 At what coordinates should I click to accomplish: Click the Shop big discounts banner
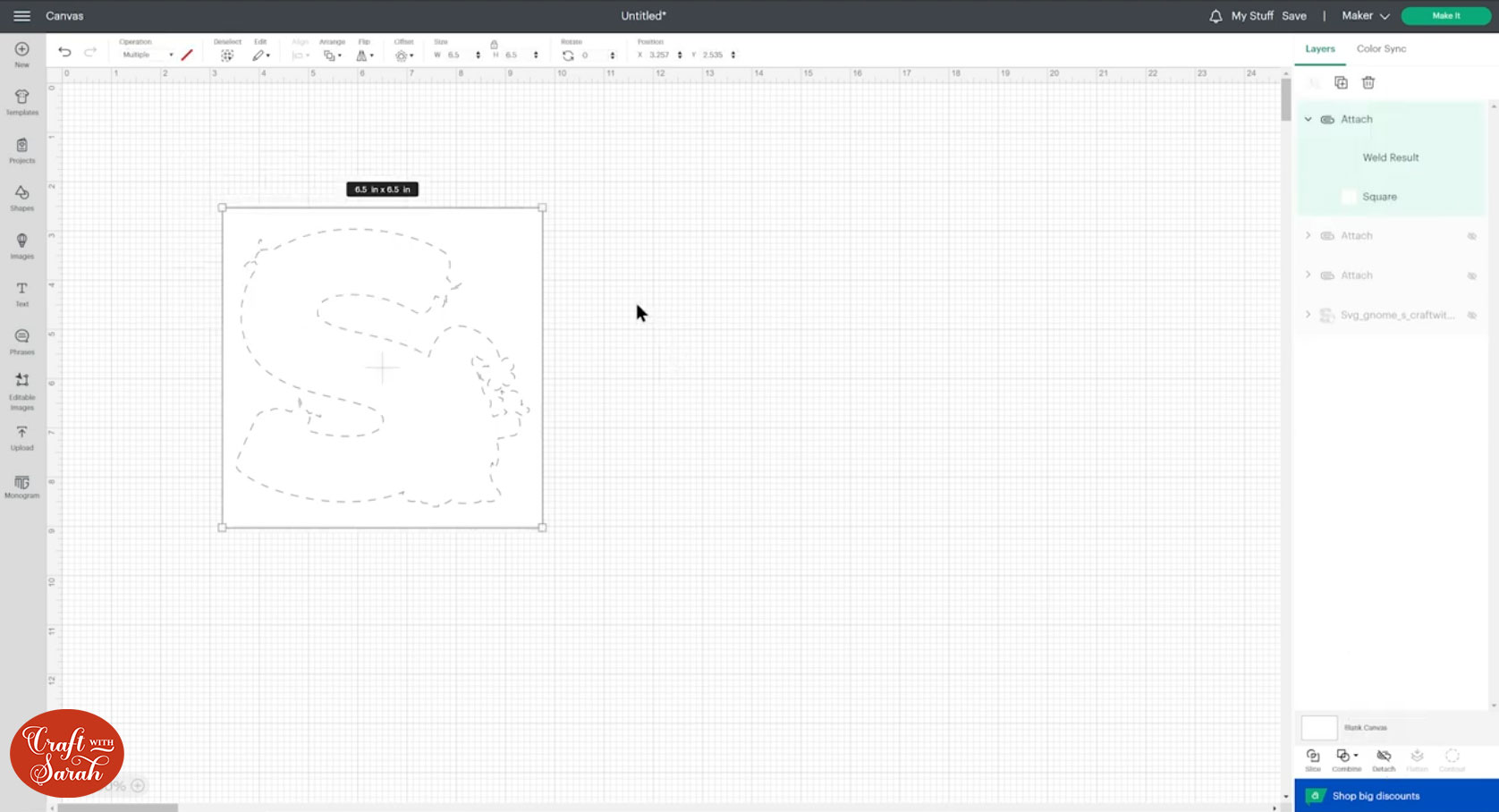1396,796
